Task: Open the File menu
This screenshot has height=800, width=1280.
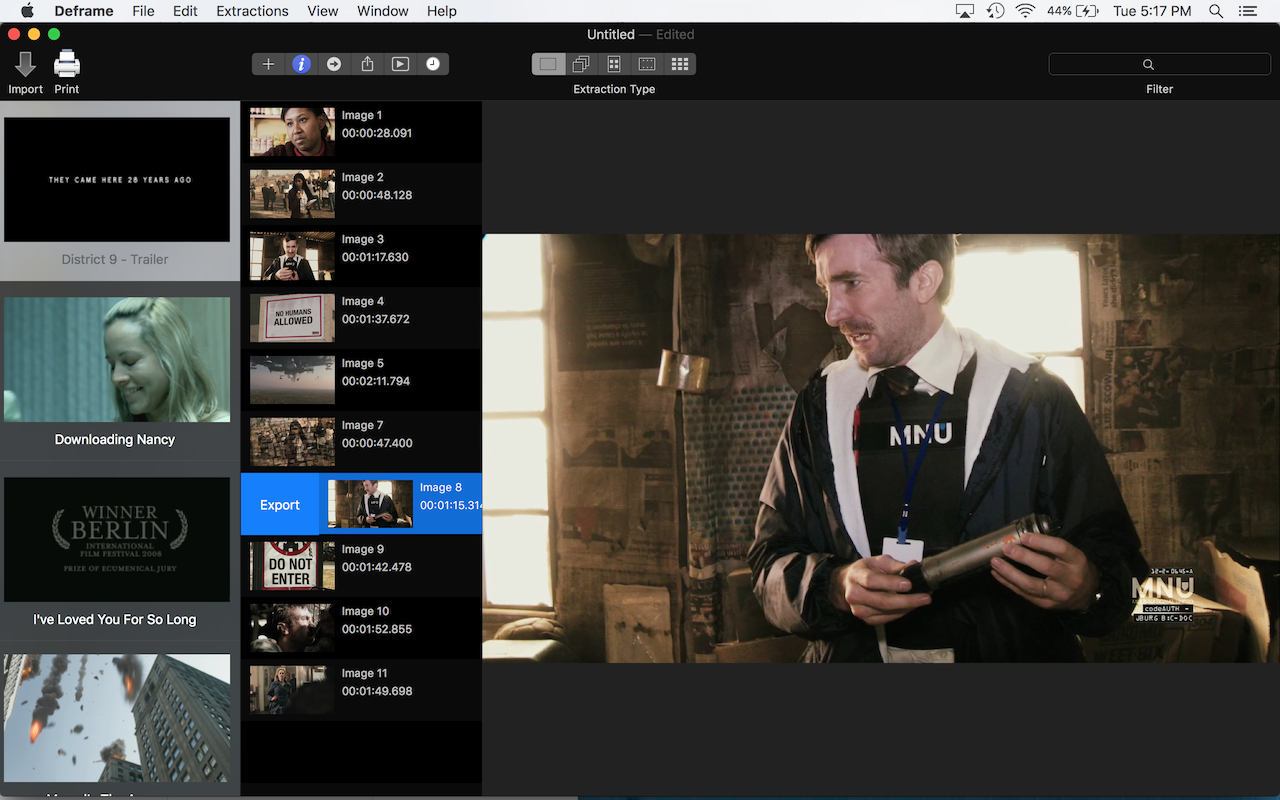Action: (x=143, y=11)
